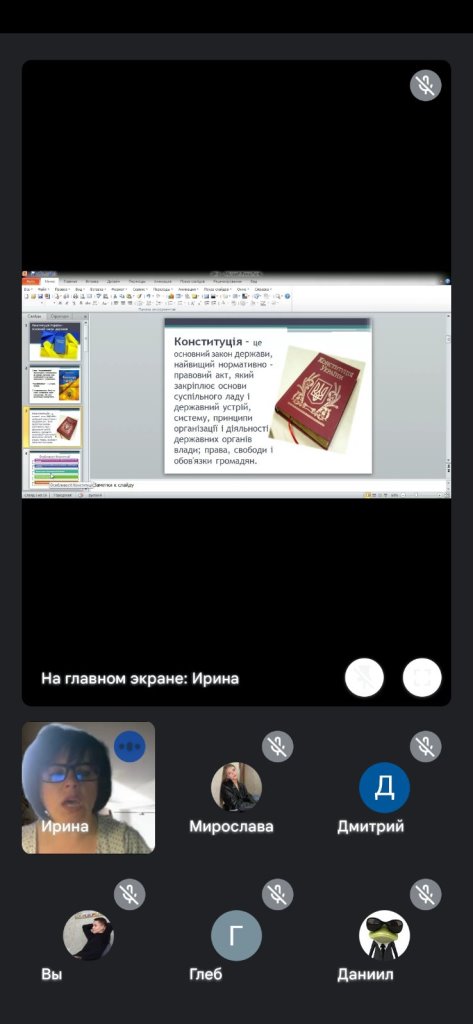
Task: Tap the muted mic icon above Глеб
Action: point(278,895)
